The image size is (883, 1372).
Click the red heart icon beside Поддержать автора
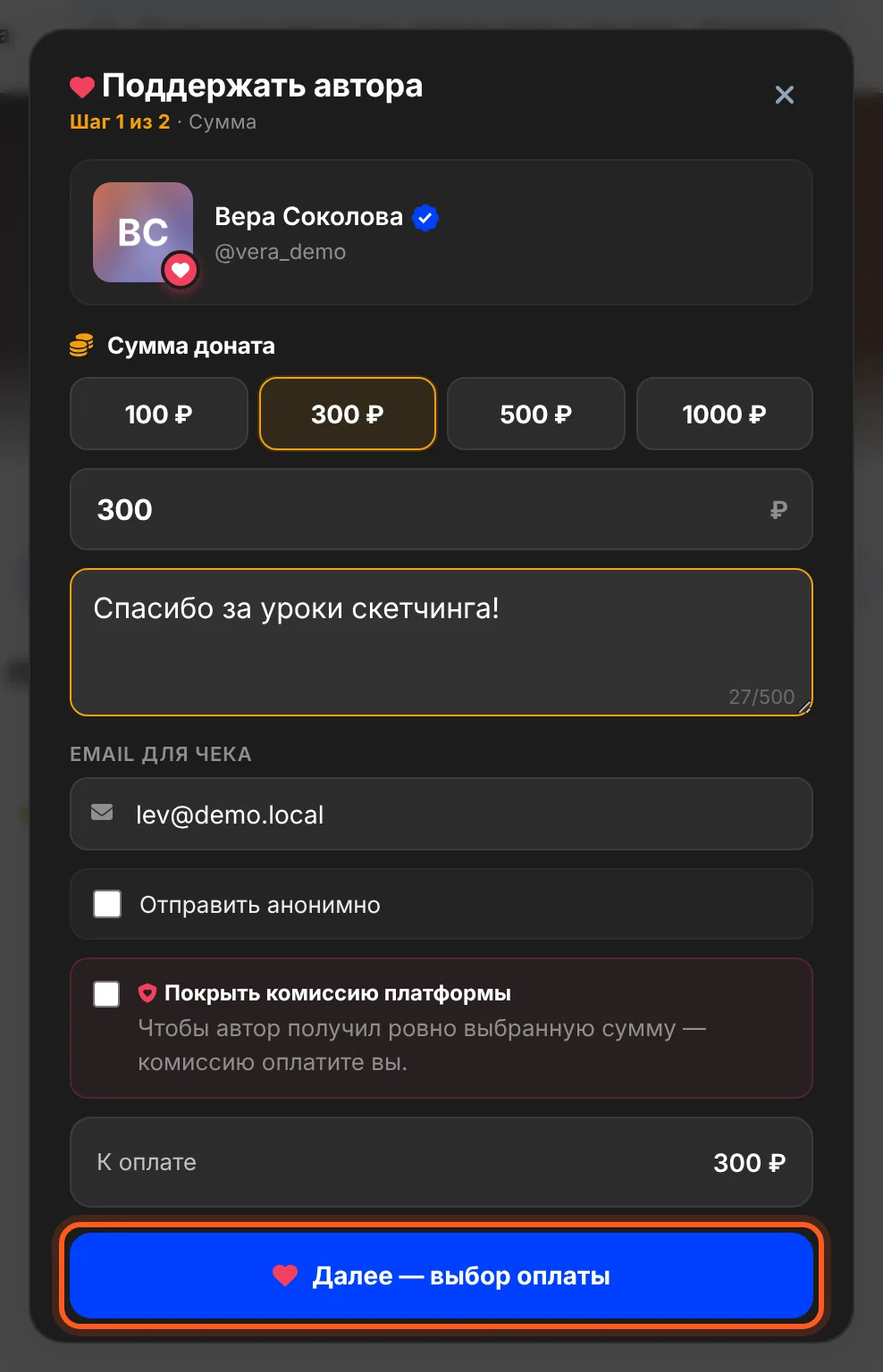point(82,87)
